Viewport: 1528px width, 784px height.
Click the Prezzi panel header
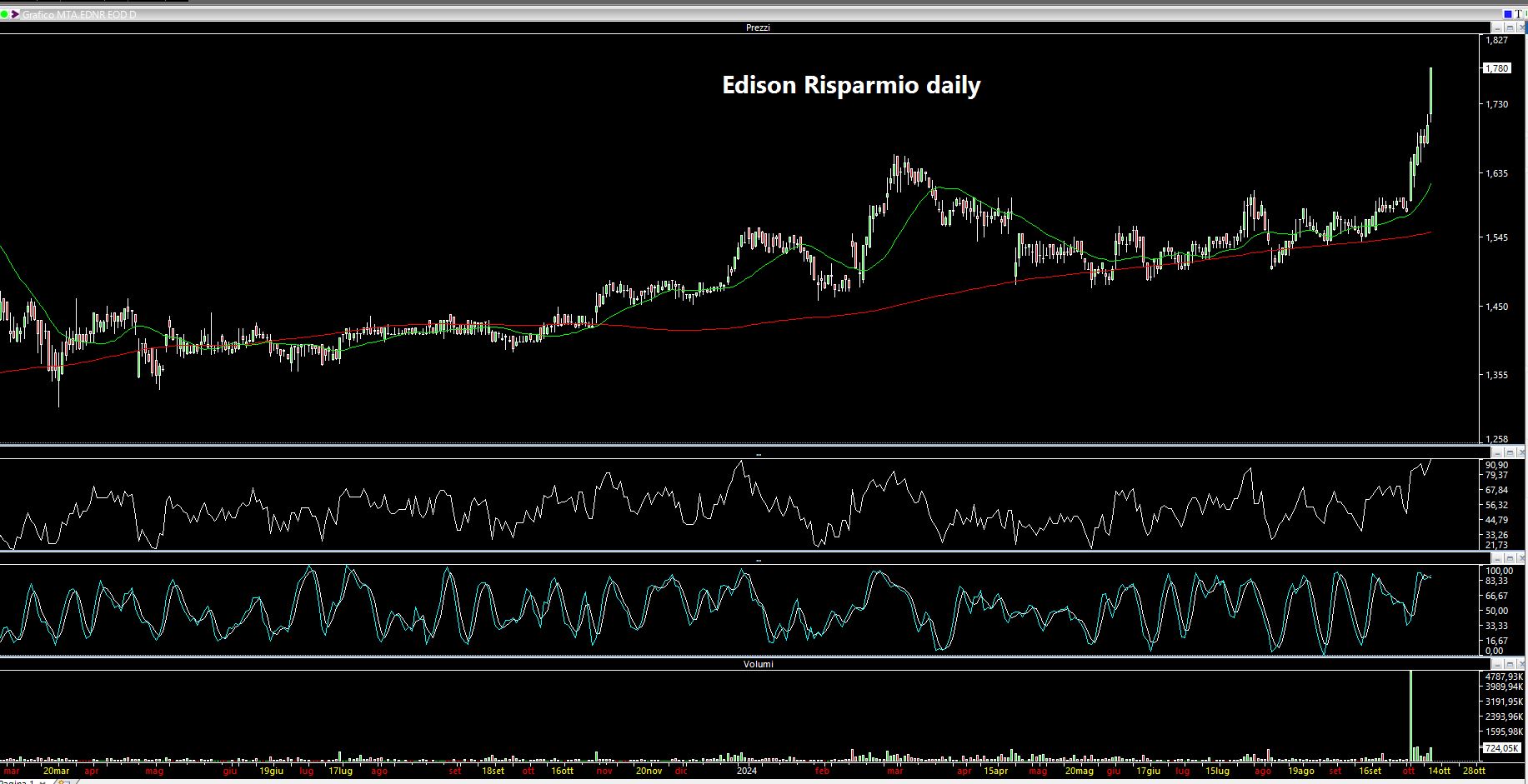(758, 27)
